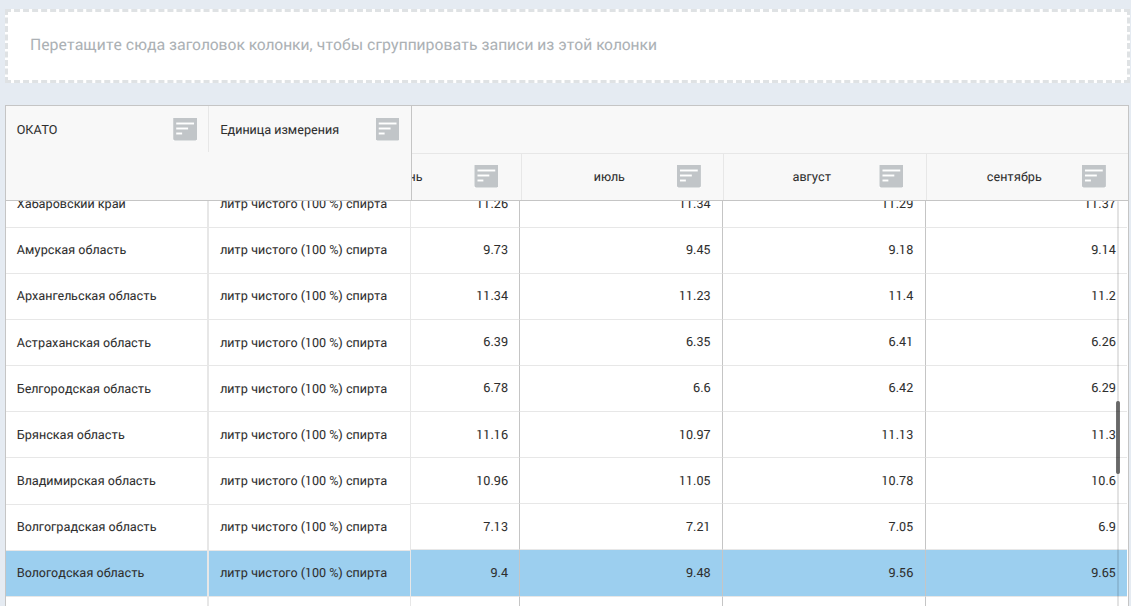The width and height of the screenshot is (1131, 606).
Task: Open filter icon of partially hidden июнь column
Action: coord(486,177)
